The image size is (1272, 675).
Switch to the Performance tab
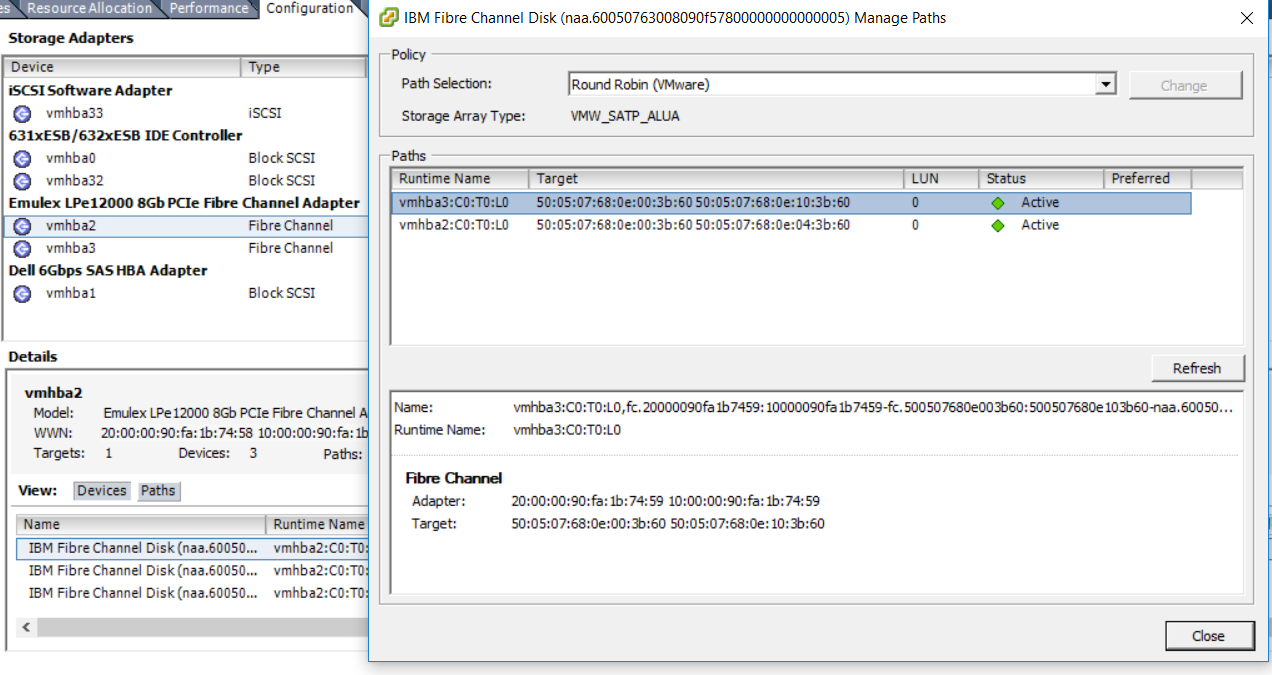pyautogui.click(x=209, y=8)
